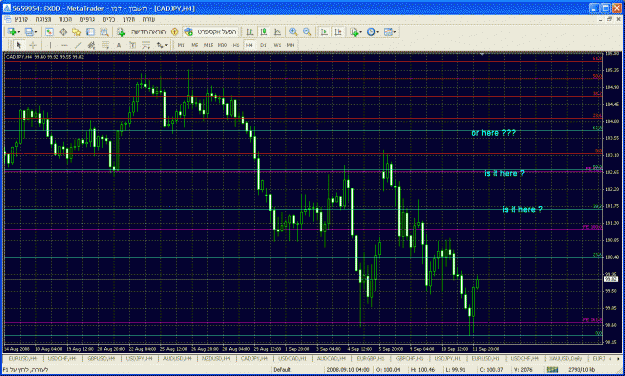Toggle the H4 timeframe button
Viewport: 625px width, 376px height.
click(249, 45)
